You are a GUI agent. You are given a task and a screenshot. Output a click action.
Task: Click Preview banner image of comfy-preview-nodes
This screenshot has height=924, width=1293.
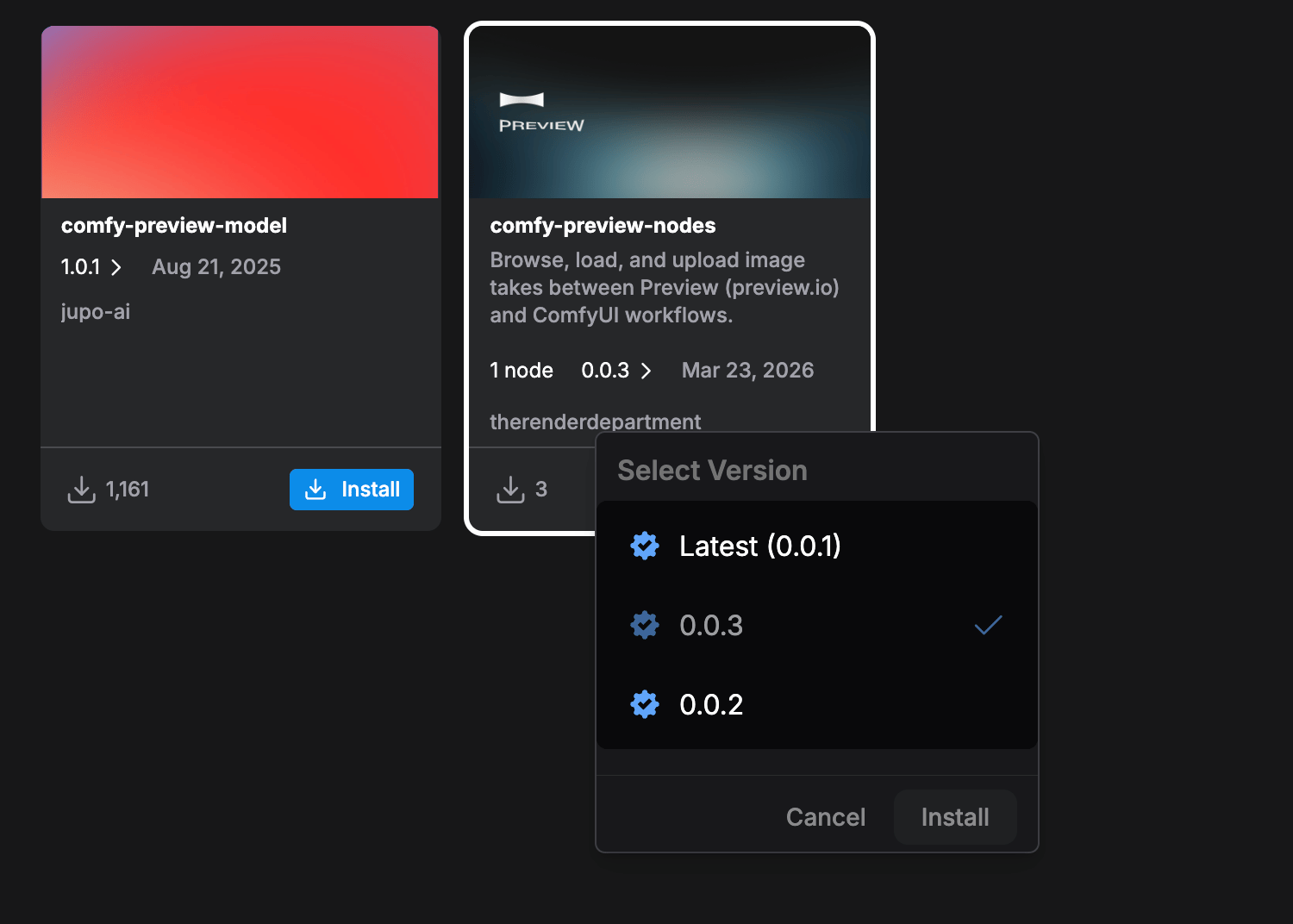[670, 112]
